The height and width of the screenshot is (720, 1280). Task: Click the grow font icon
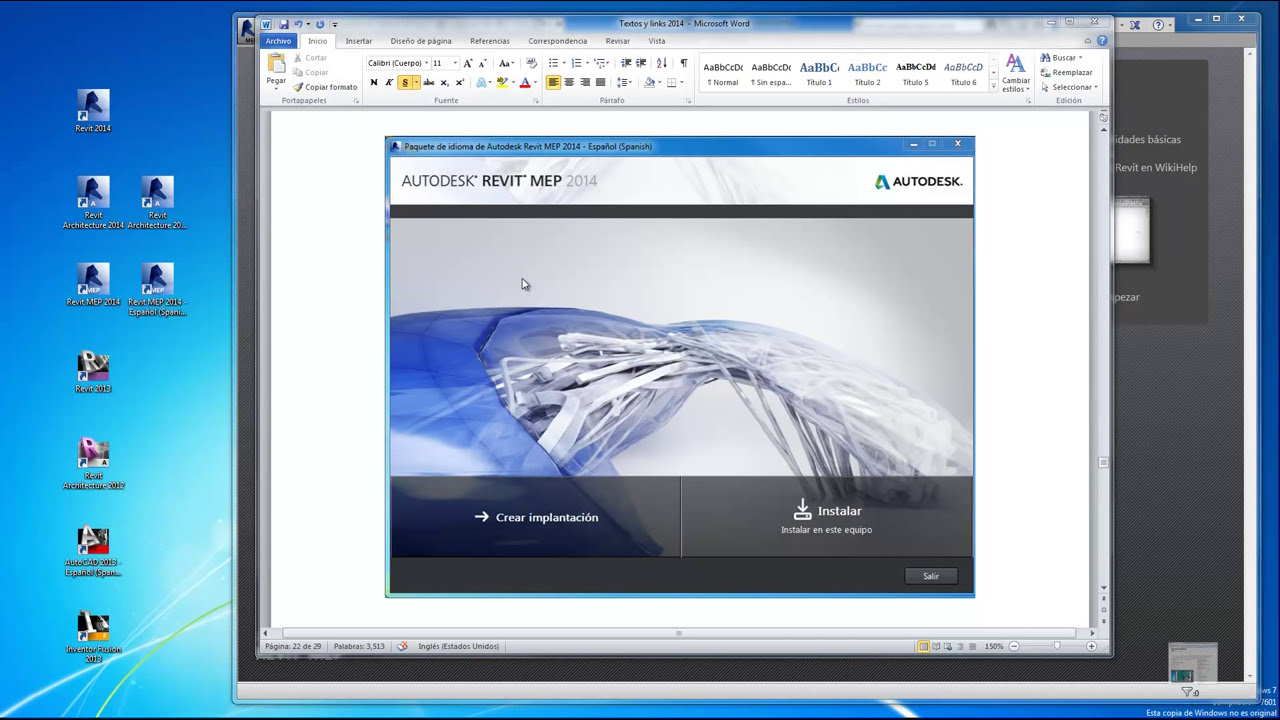pyautogui.click(x=468, y=63)
